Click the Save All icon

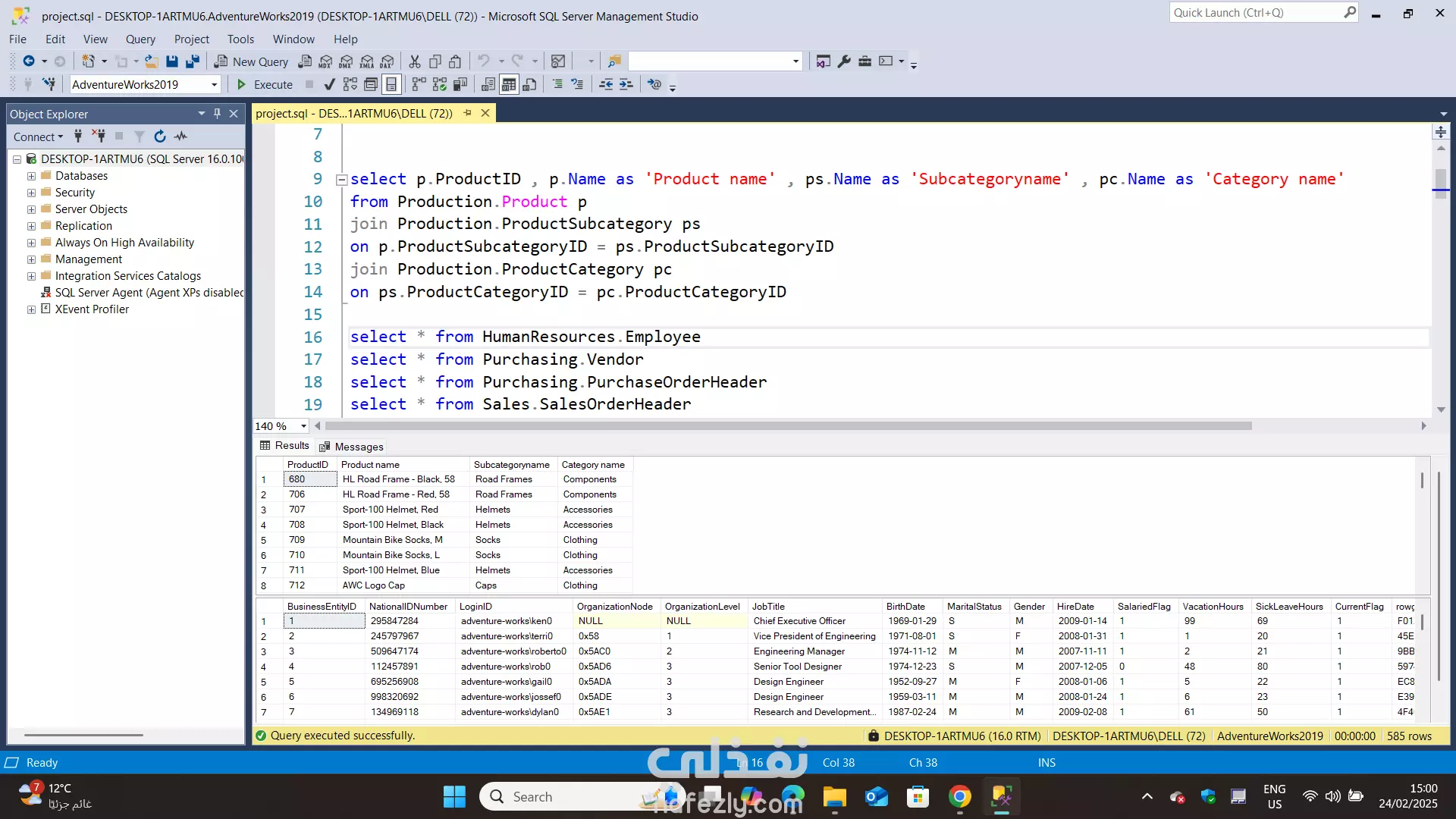pyautogui.click(x=193, y=61)
